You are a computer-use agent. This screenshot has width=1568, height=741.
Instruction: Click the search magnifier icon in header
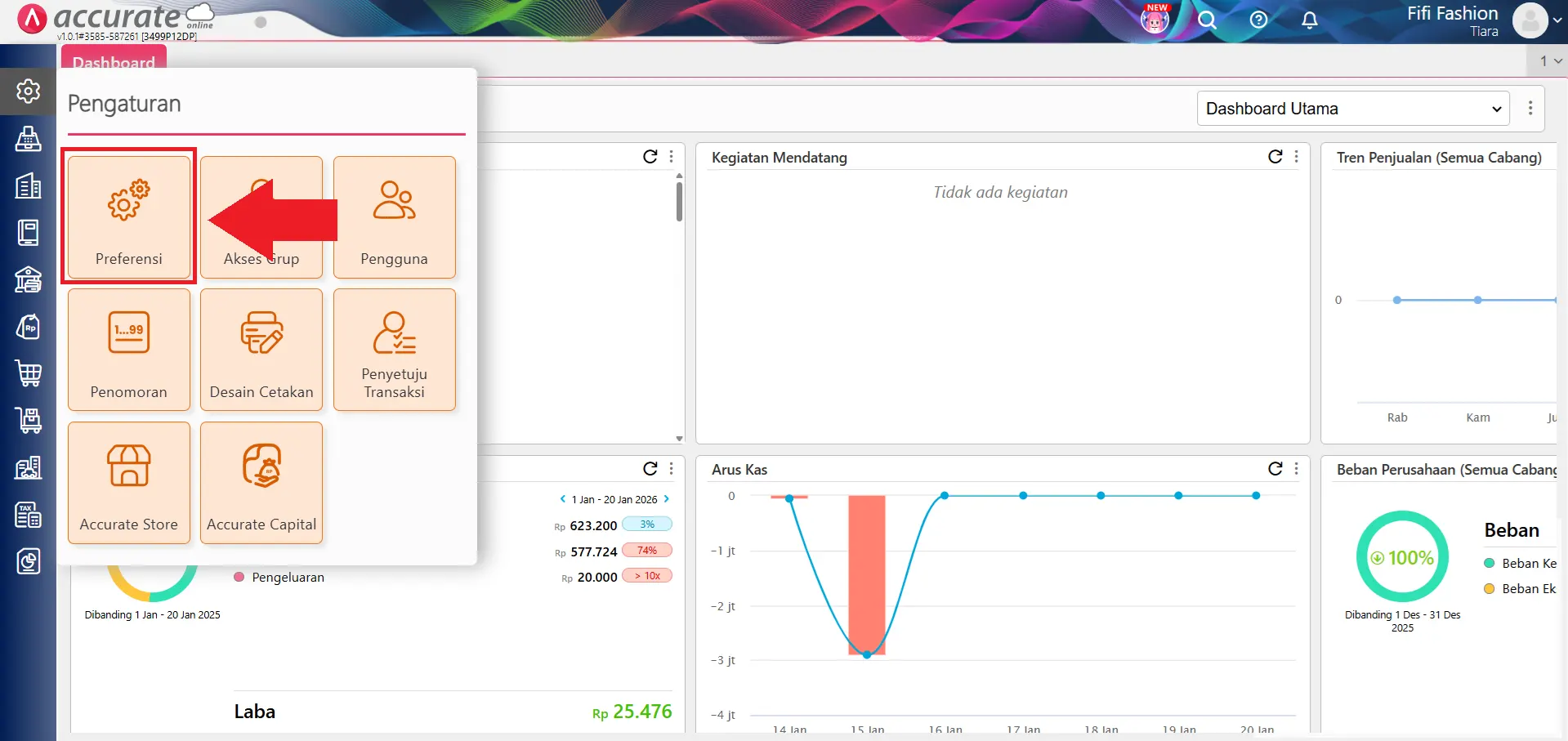1207,20
